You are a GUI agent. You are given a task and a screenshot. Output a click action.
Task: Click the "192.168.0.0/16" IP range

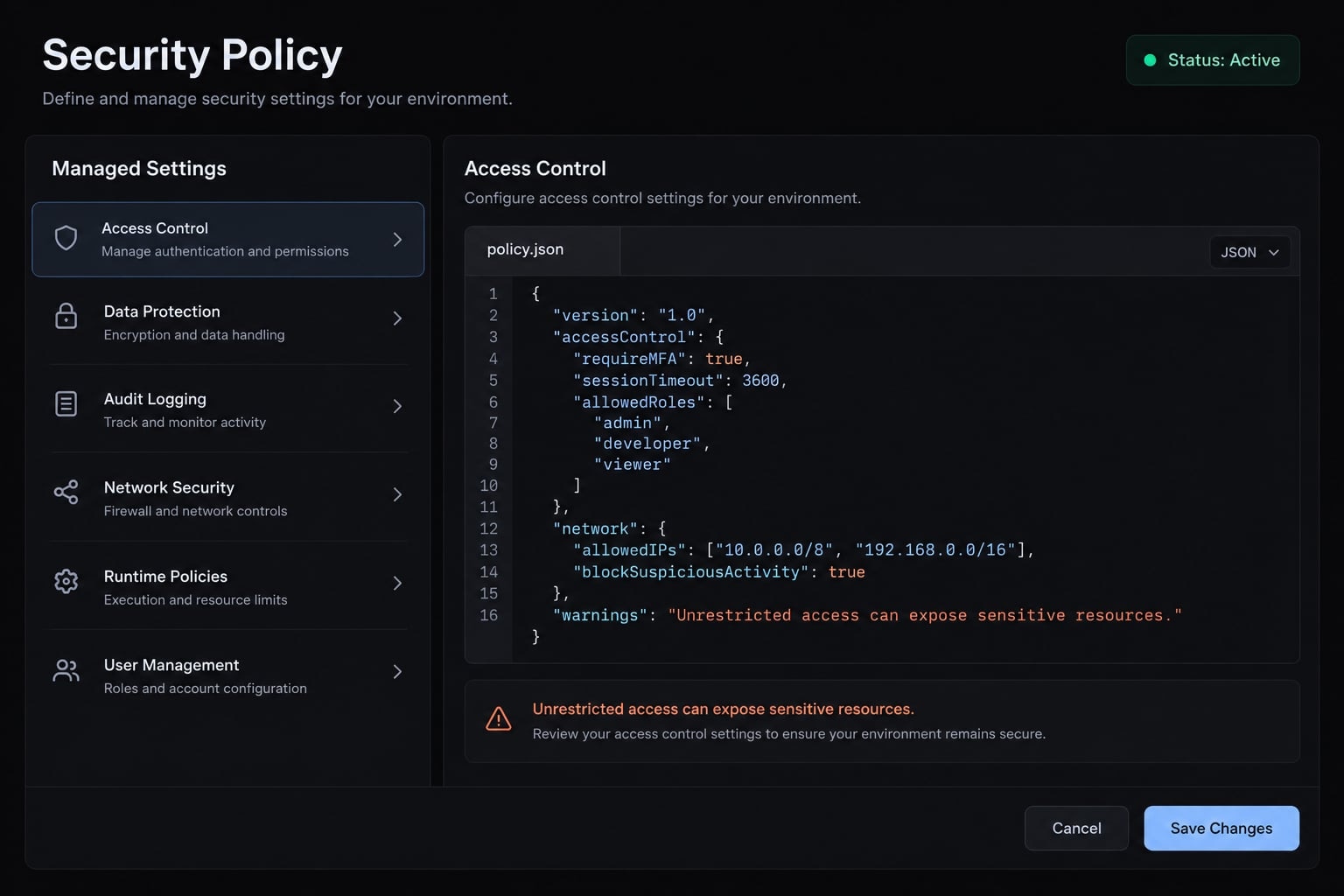[935, 549]
